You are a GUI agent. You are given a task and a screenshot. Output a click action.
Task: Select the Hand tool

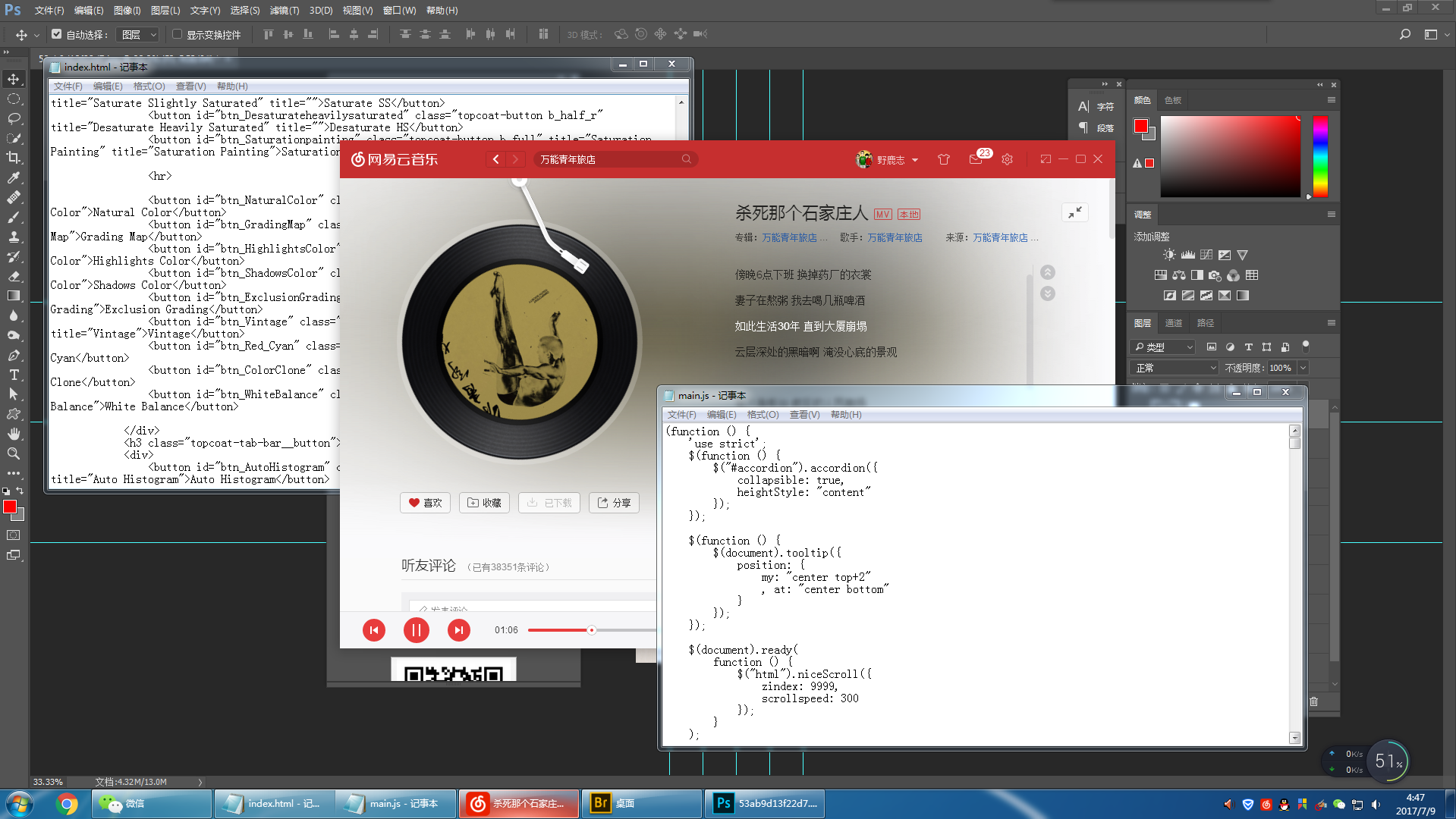pos(14,434)
